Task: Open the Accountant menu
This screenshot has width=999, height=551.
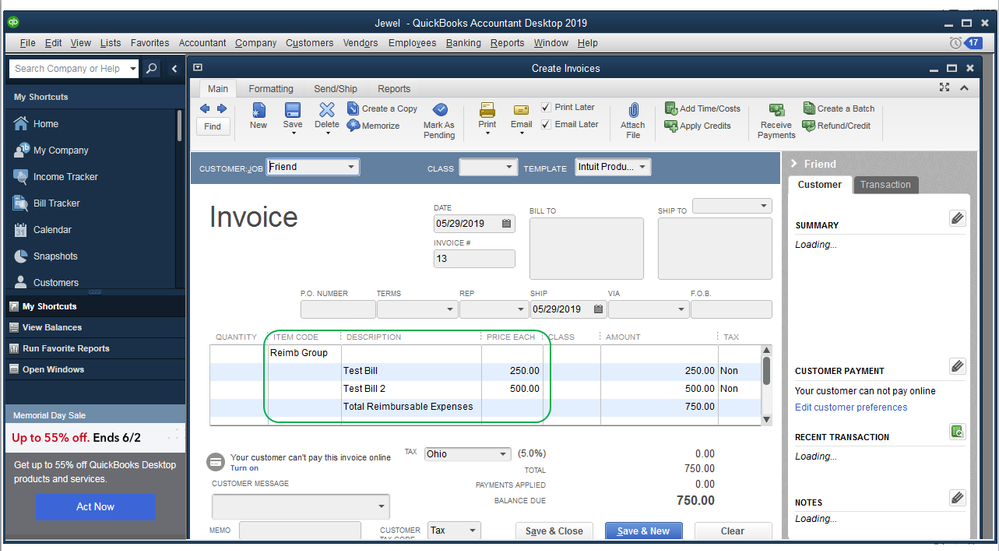Action: tap(202, 43)
